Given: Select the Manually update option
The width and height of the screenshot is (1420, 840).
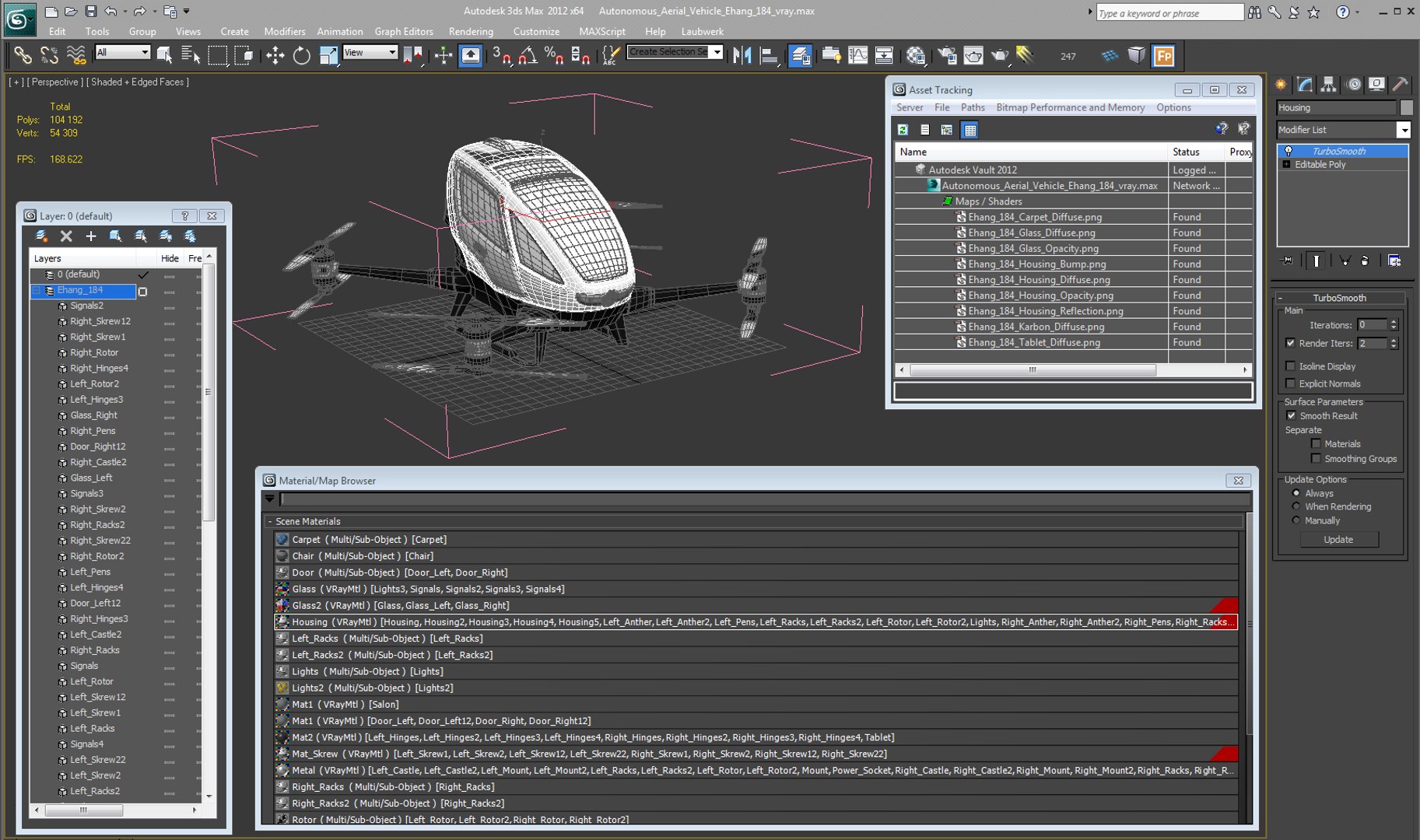Looking at the screenshot, I should tap(1296, 520).
